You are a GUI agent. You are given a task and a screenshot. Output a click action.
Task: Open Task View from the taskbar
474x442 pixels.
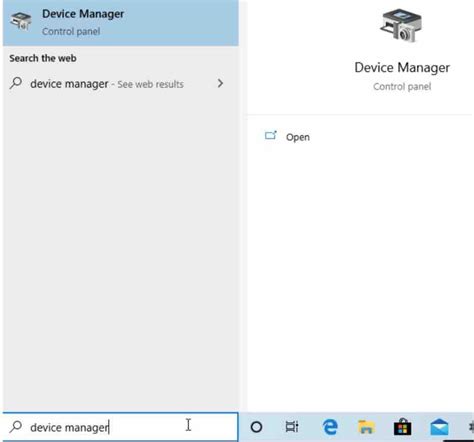click(x=292, y=427)
